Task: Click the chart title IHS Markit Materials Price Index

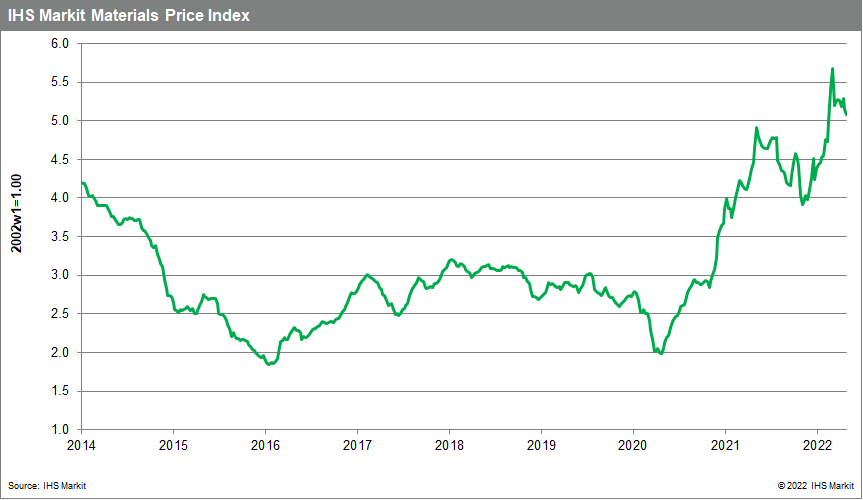Action: click(x=129, y=16)
